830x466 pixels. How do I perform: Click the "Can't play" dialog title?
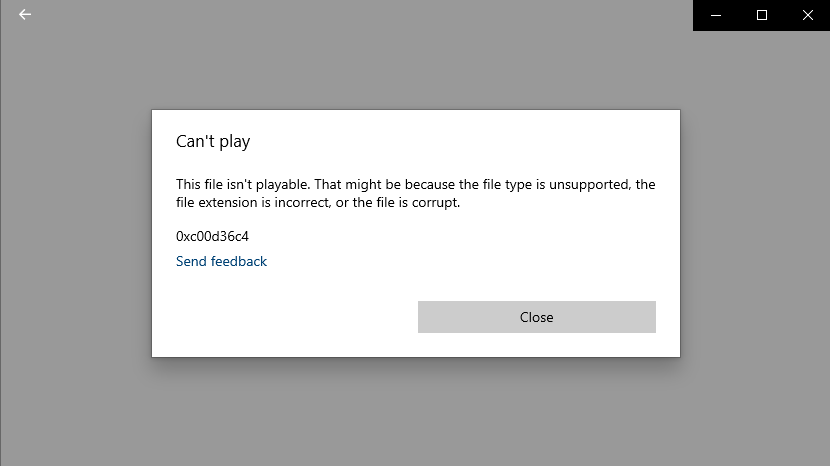[x=213, y=141]
